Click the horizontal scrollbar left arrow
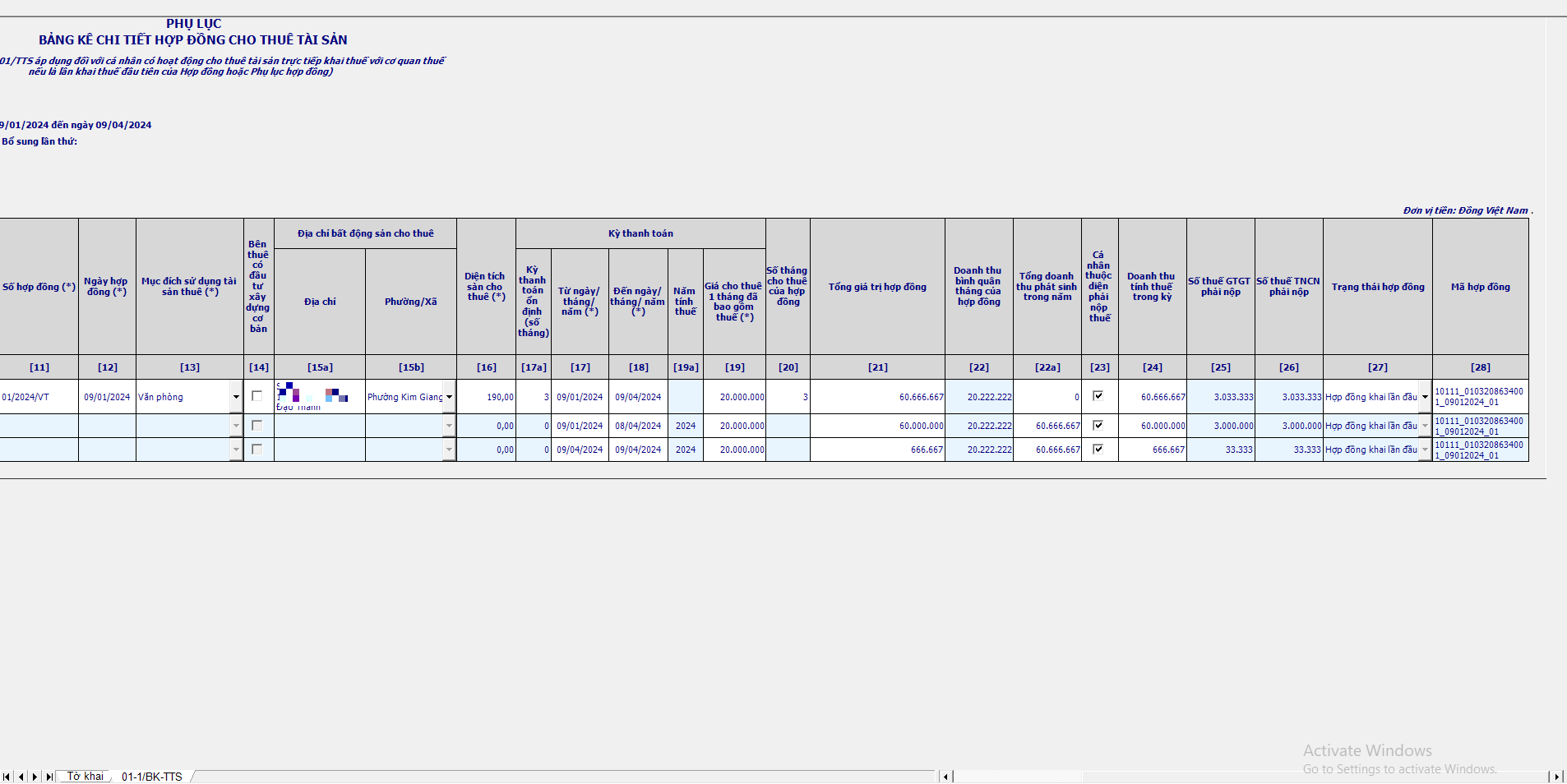The image size is (1567, 784). coord(945,777)
